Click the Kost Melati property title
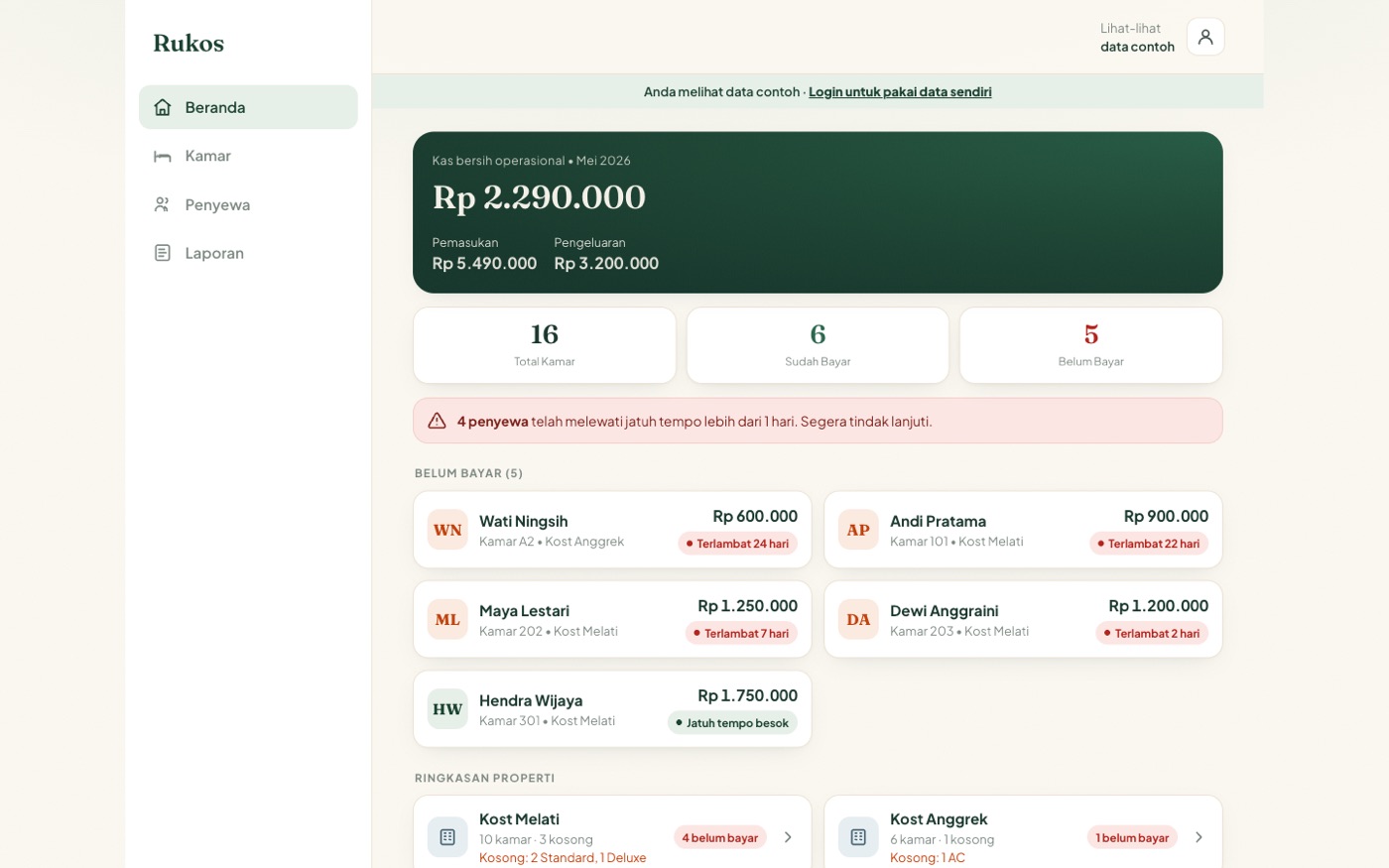 pyautogui.click(x=519, y=819)
